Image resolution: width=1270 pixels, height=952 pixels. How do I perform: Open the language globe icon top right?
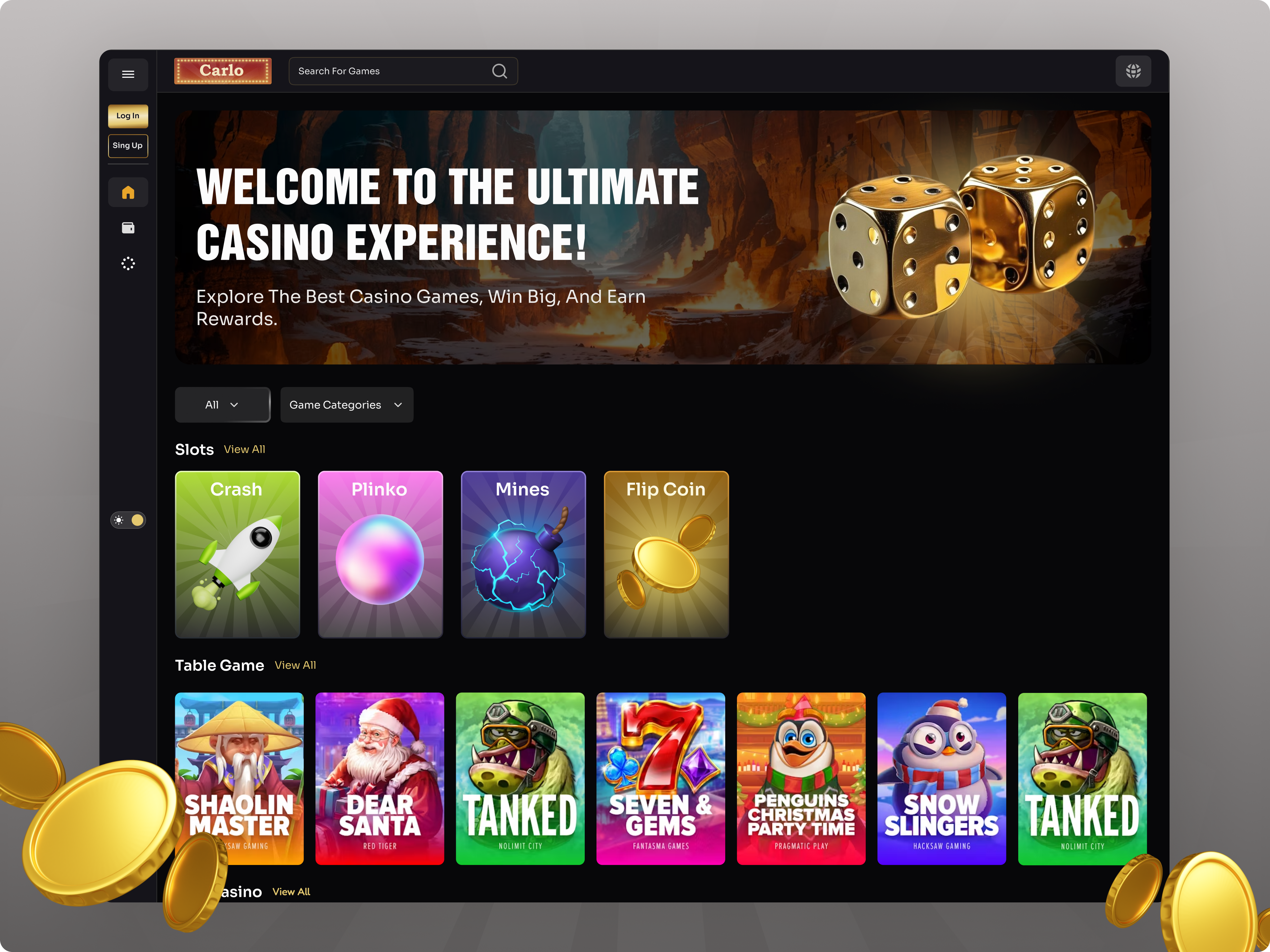tap(1133, 71)
